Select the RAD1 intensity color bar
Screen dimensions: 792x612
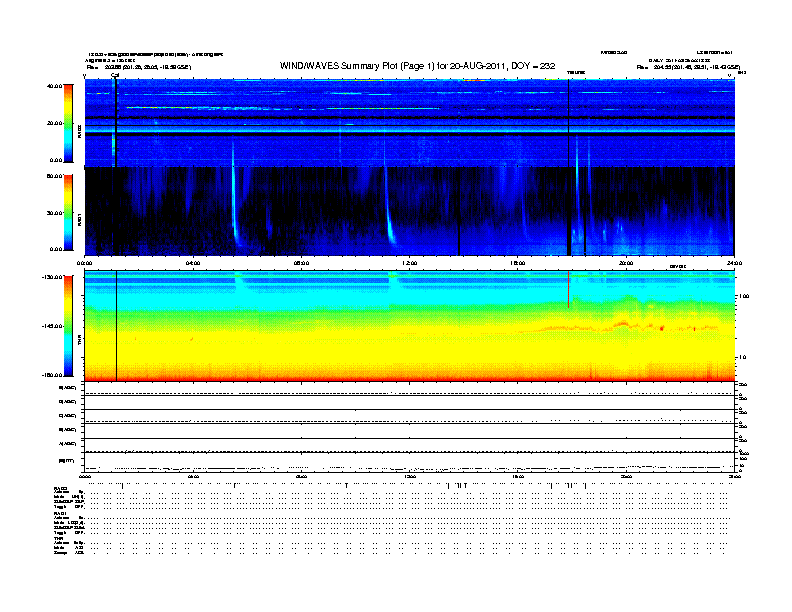68,213
